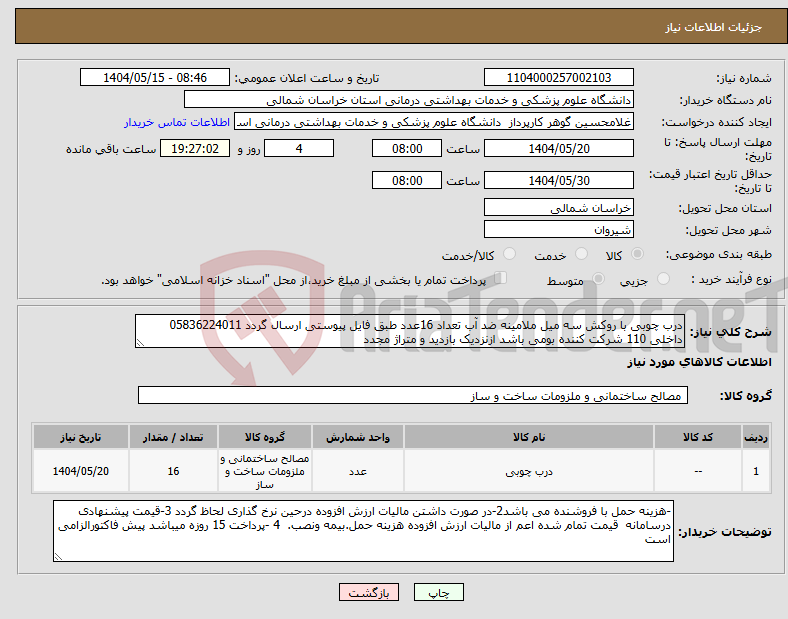Click the need date cell 1404/05/20

tap(81, 471)
